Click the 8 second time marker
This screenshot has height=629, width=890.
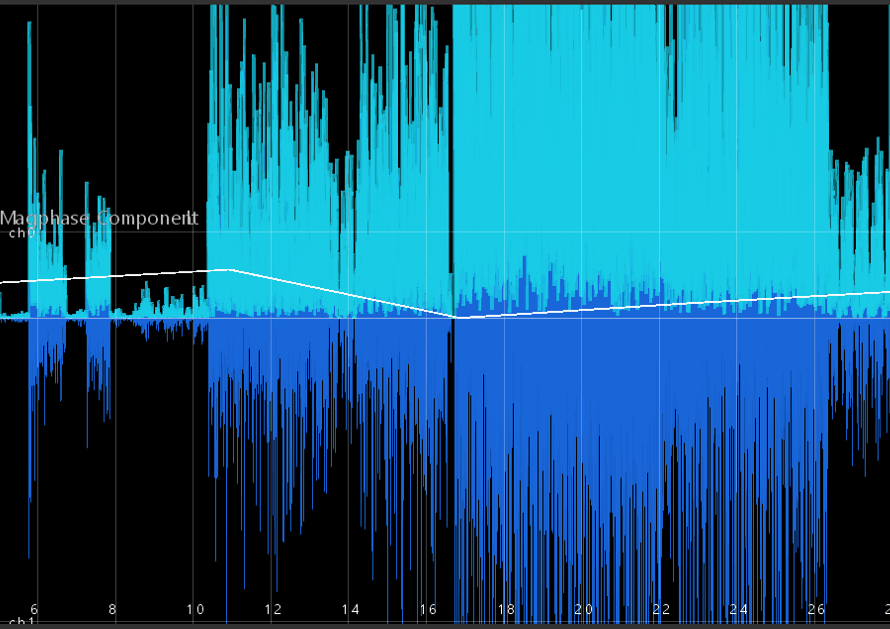(x=112, y=609)
